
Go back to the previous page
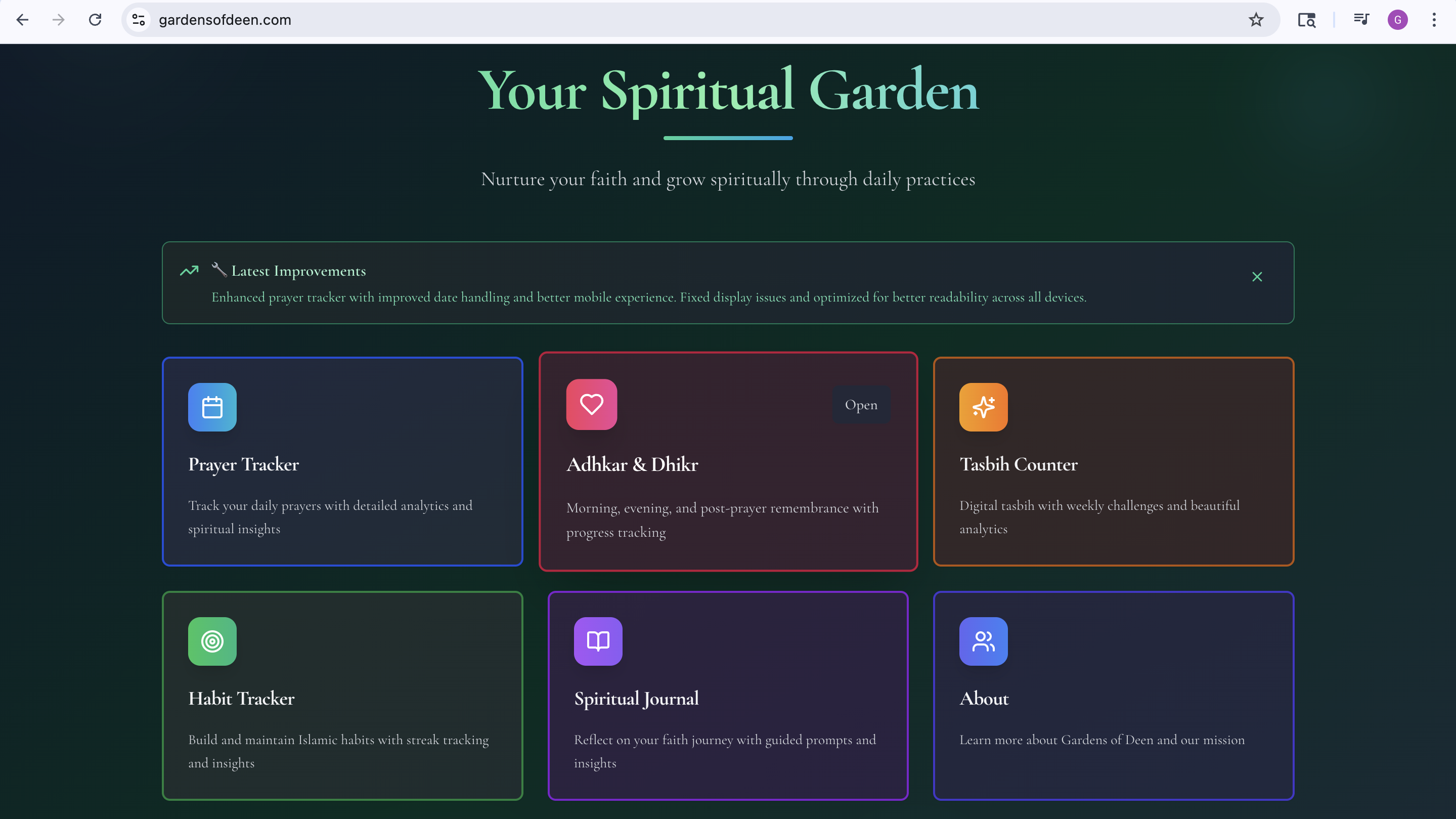click(x=23, y=20)
